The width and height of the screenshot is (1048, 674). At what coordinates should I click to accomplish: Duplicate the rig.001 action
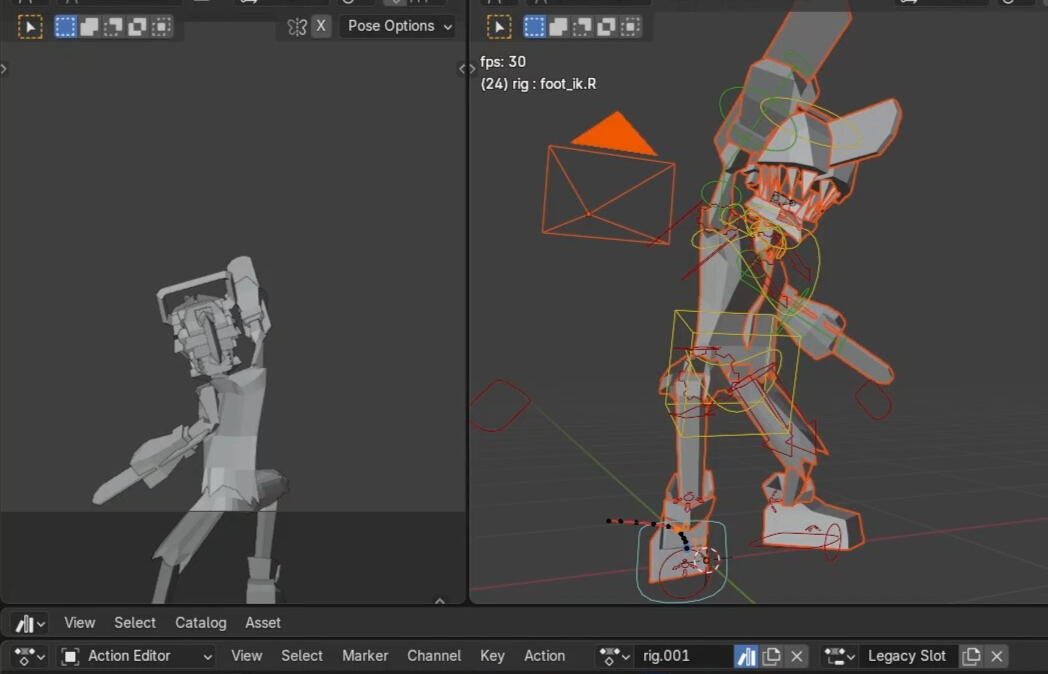click(x=771, y=656)
